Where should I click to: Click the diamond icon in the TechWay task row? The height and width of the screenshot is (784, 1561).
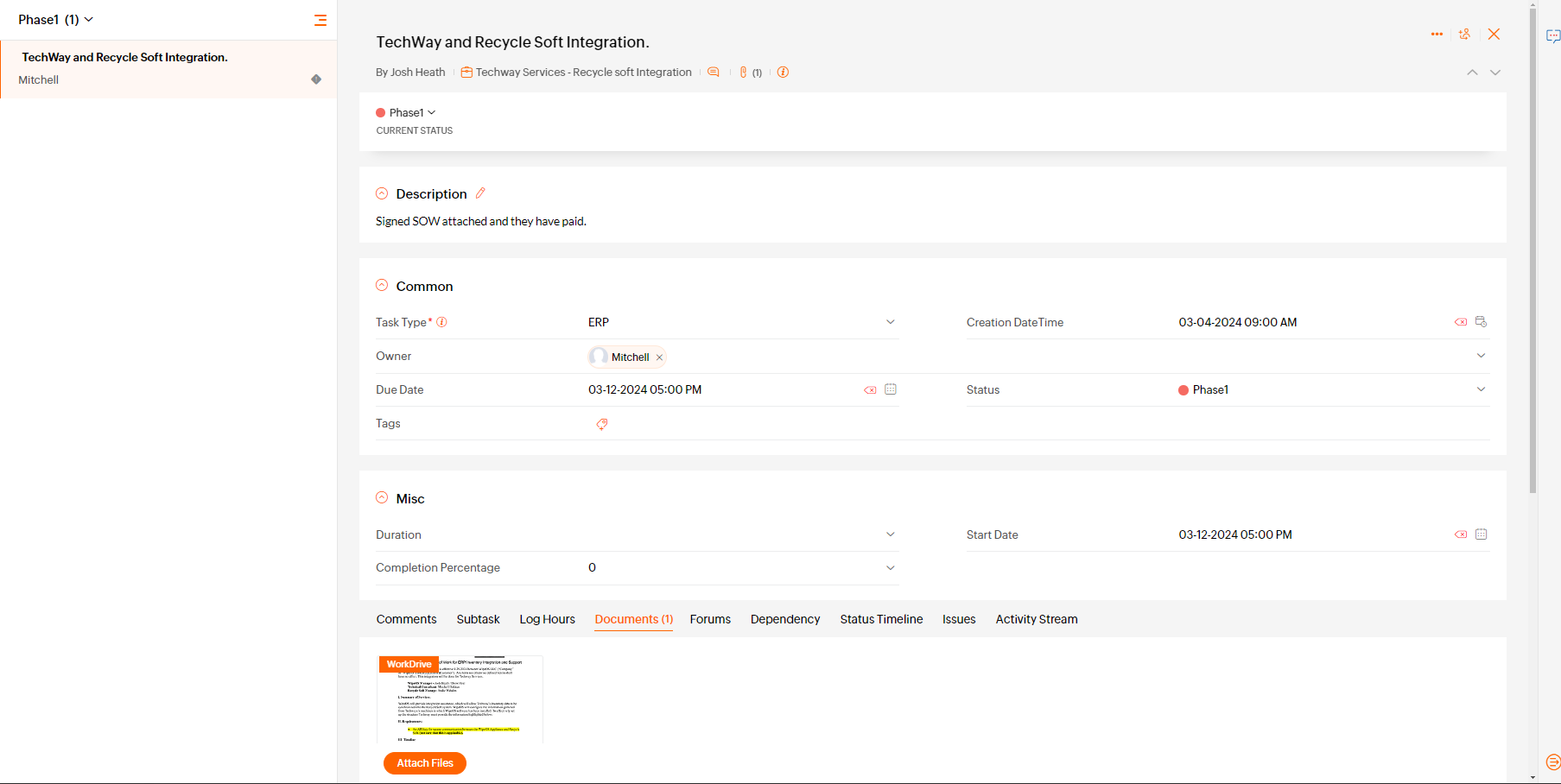coord(316,79)
